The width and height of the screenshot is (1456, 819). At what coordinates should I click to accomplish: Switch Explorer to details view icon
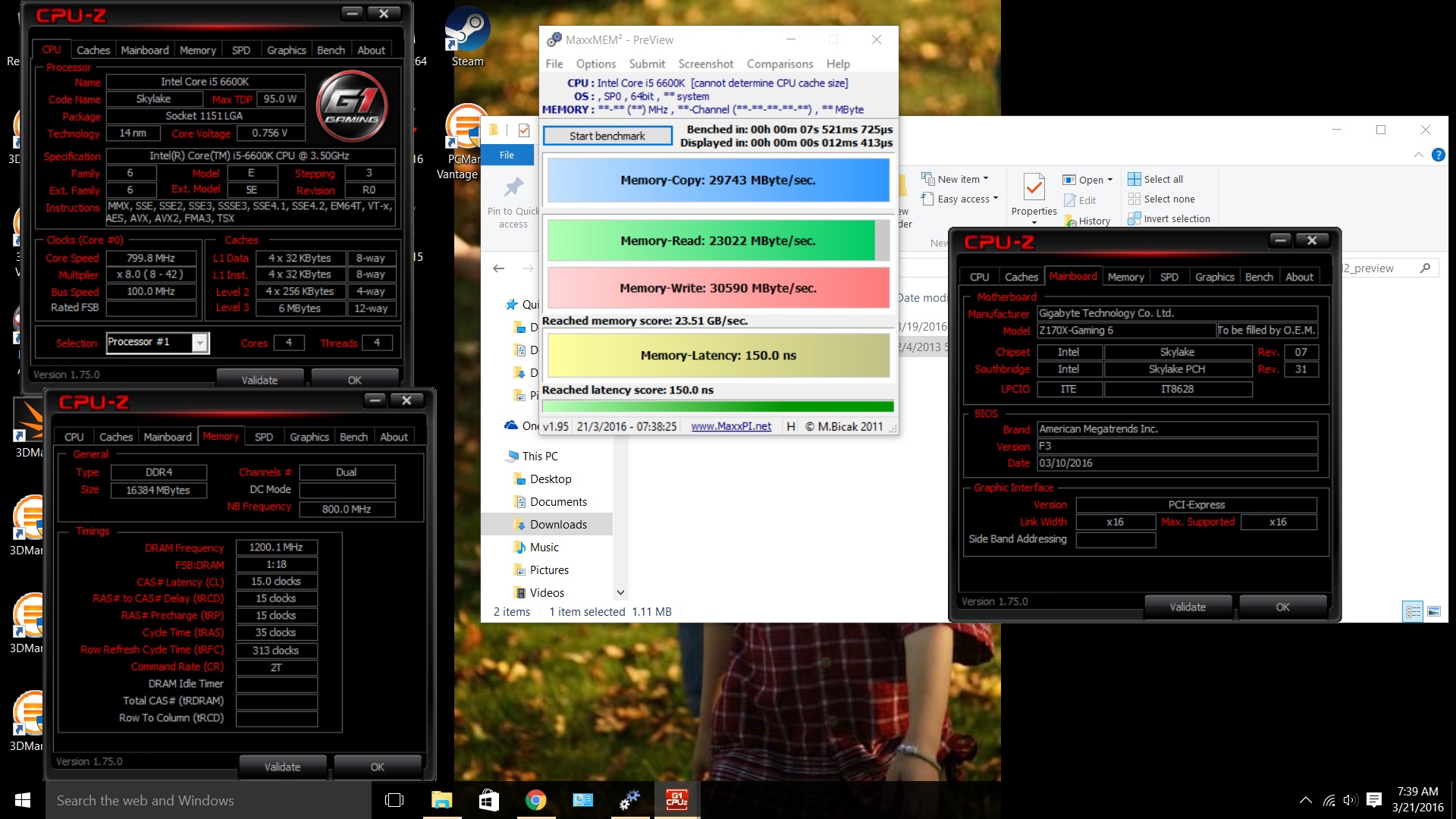point(1413,611)
